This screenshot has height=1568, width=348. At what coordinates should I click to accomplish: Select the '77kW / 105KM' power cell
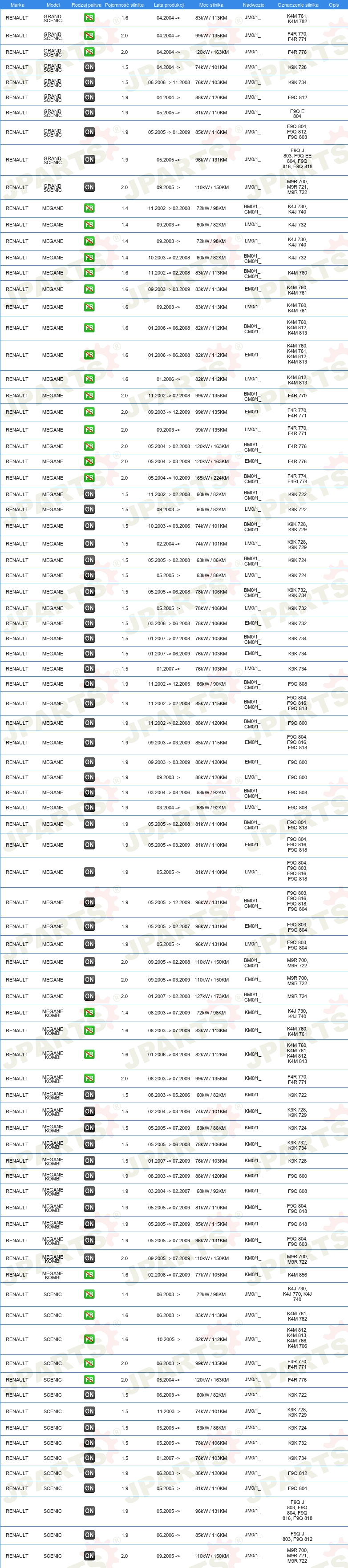(x=211, y=1275)
